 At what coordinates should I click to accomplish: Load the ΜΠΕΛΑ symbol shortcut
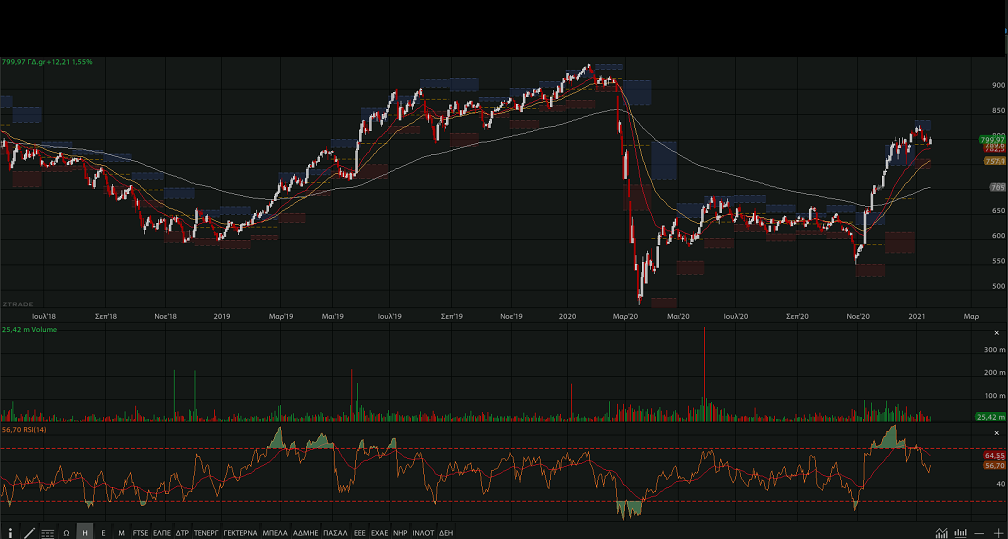[275, 533]
